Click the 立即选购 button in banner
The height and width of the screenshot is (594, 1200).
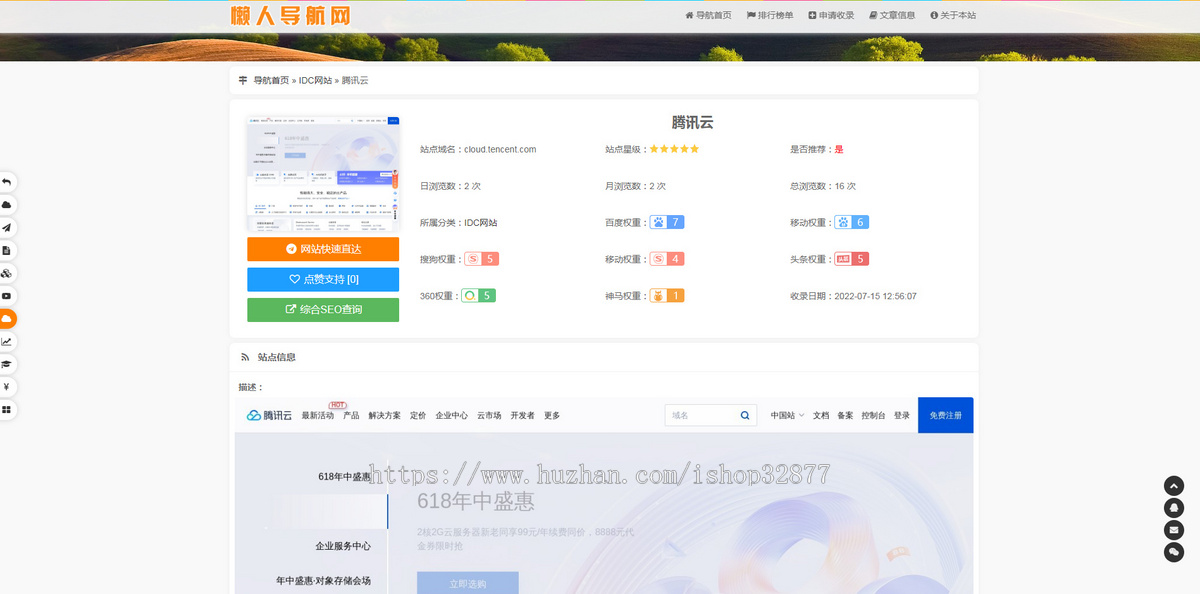pos(468,583)
